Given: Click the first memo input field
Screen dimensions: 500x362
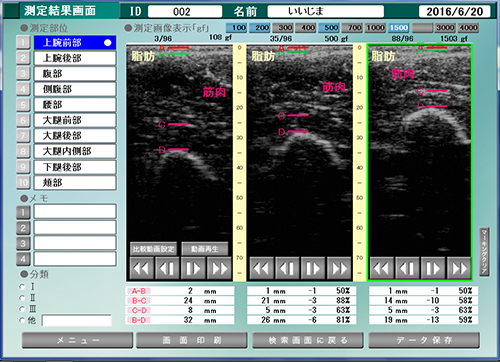Looking at the screenshot, I should (x=75, y=211).
